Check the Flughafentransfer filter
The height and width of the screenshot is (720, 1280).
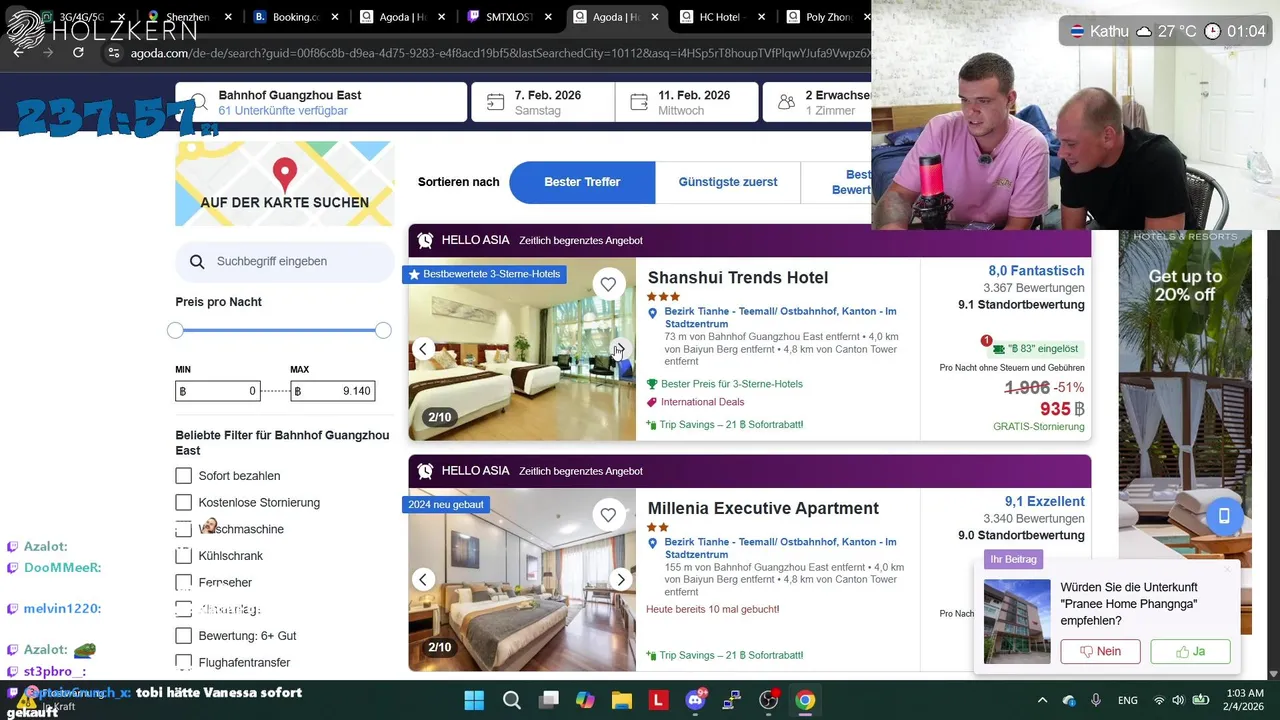click(183, 662)
